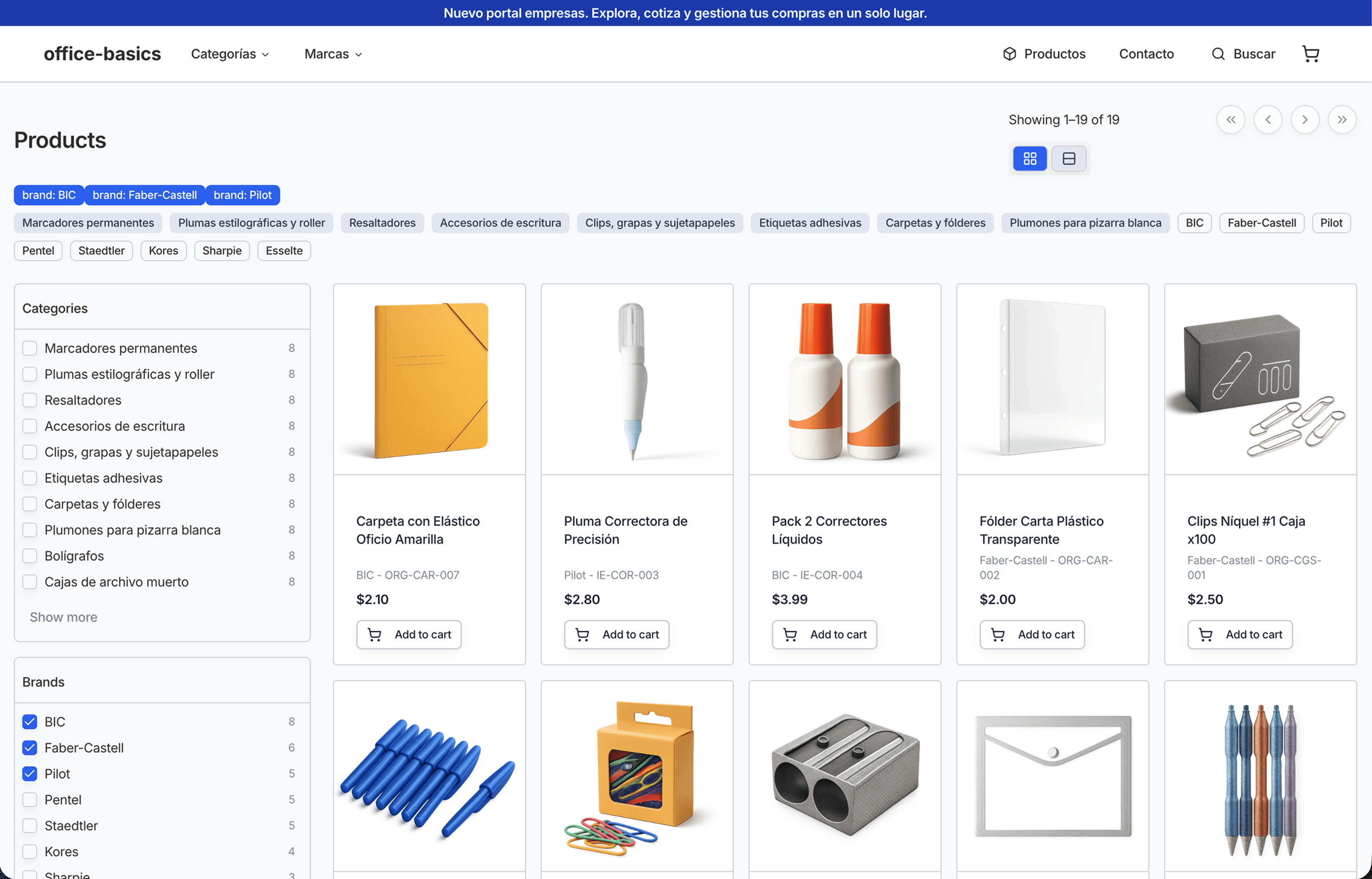This screenshot has width=1372, height=879.
Task: Enable the Resaltadores category filter
Action: 29,400
